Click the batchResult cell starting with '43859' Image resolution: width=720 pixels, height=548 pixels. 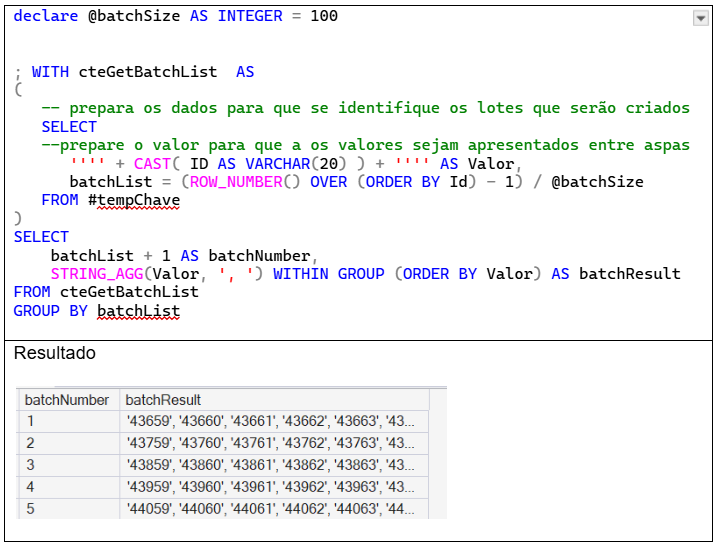pos(270,465)
